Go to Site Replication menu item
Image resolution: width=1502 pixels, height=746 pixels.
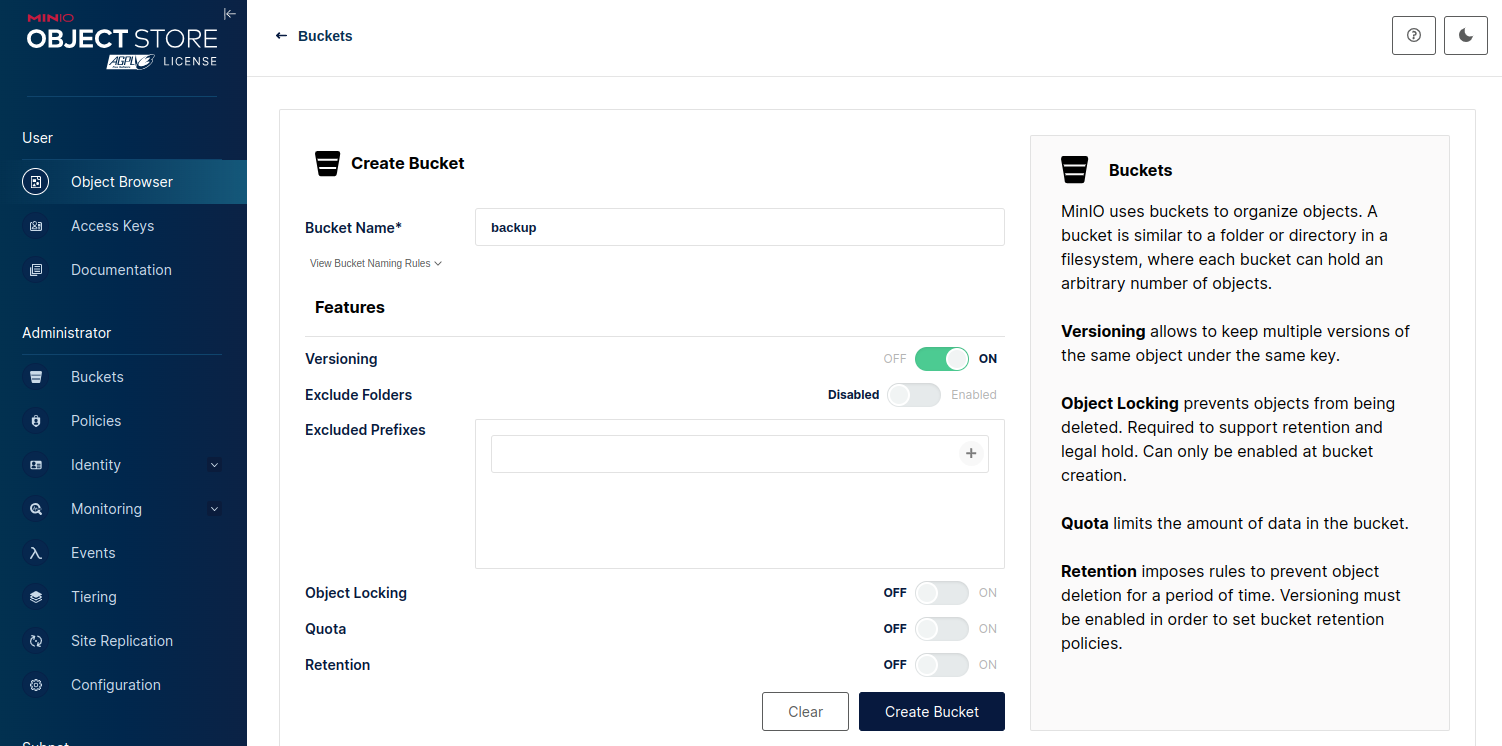pos(122,641)
